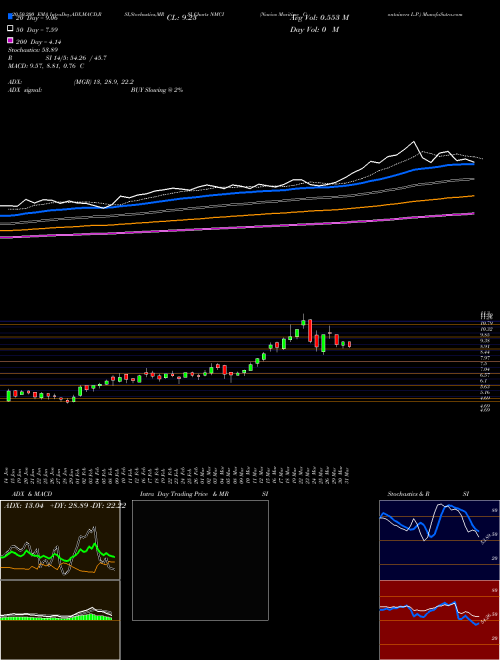Click the 'BUY Slowing @ 2%' signal text

tap(157, 90)
